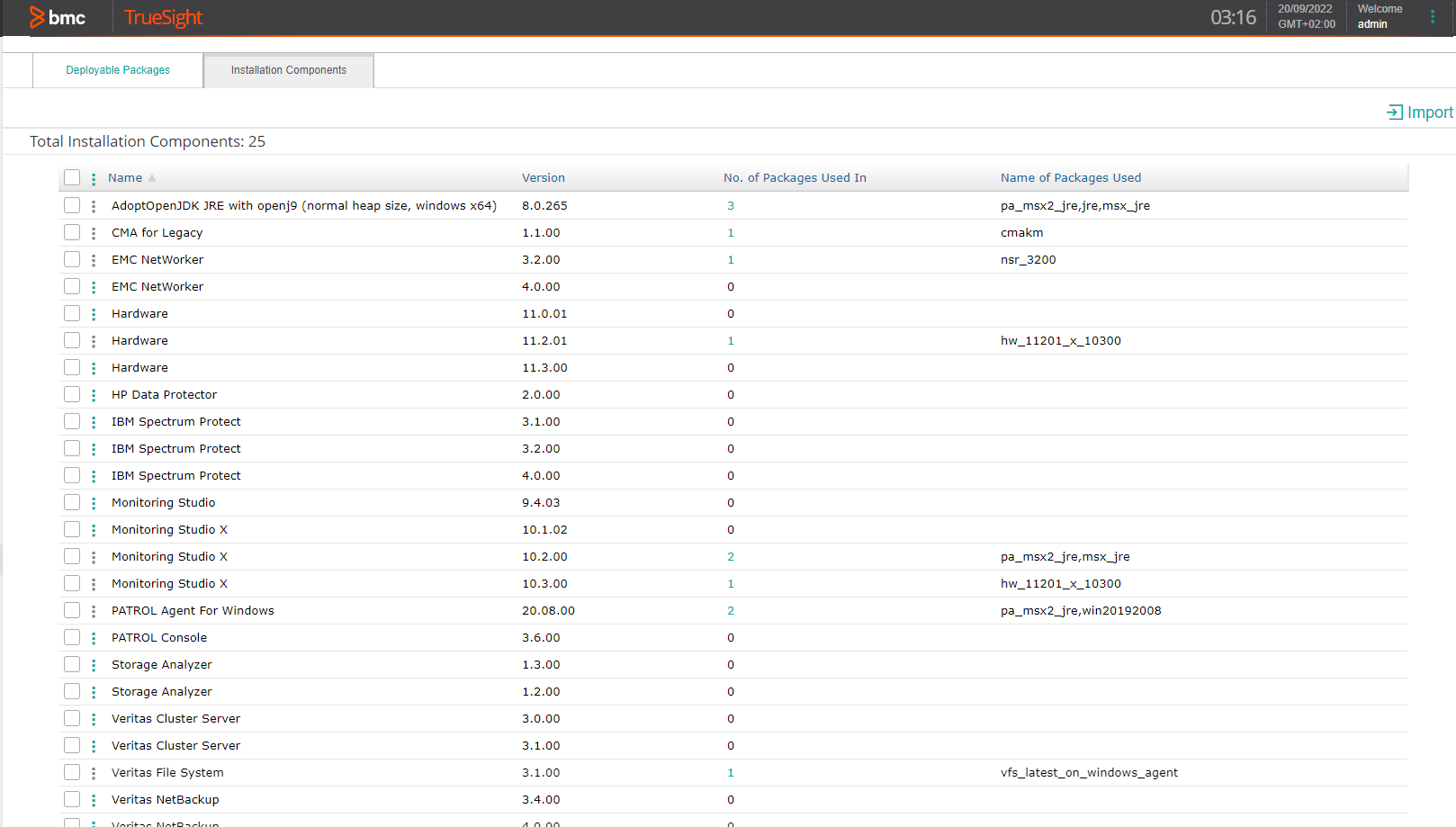This screenshot has height=827, width=1456.
Task: Select the Installation Components tab
Action: (289, 70)
